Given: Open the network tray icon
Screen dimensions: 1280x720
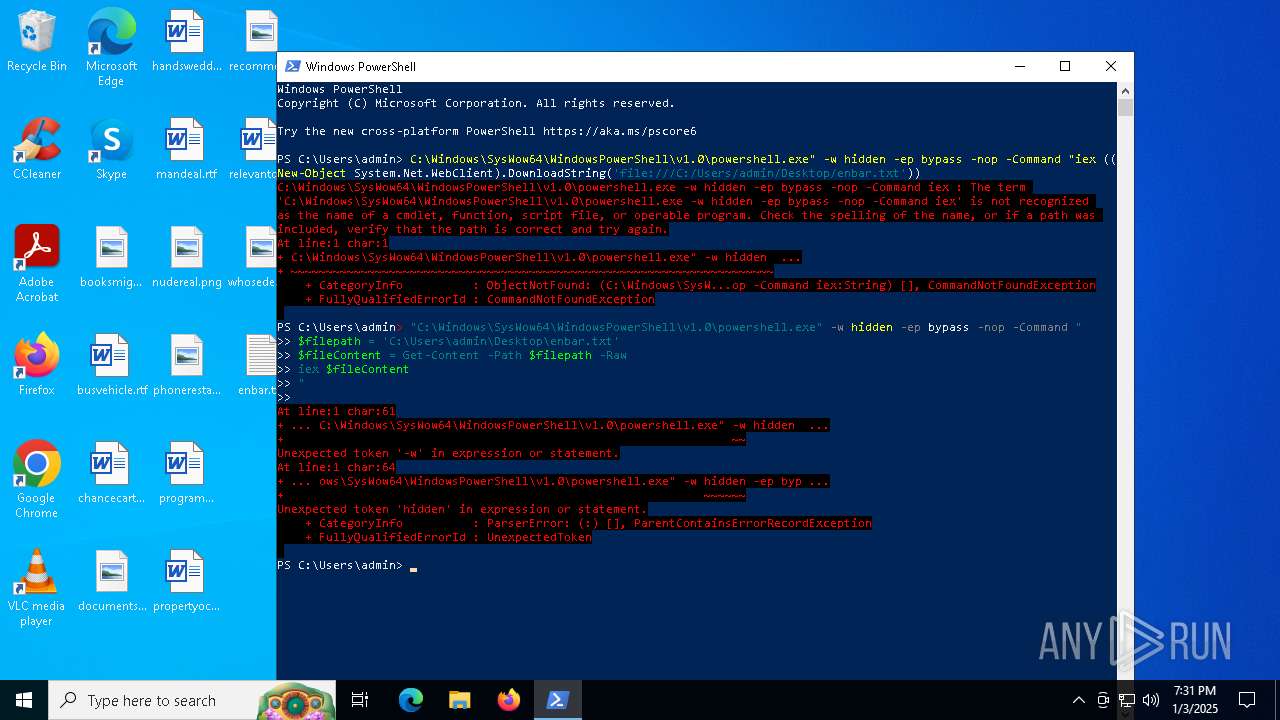Looking at the screenshot, I should click(x=1127, y=700).
